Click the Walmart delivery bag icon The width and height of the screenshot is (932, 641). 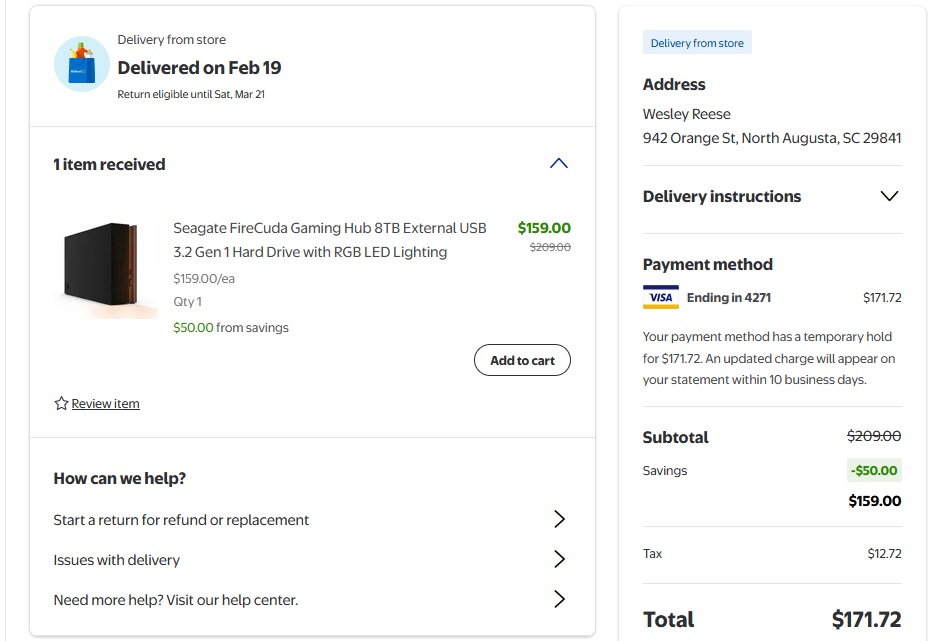81,65
